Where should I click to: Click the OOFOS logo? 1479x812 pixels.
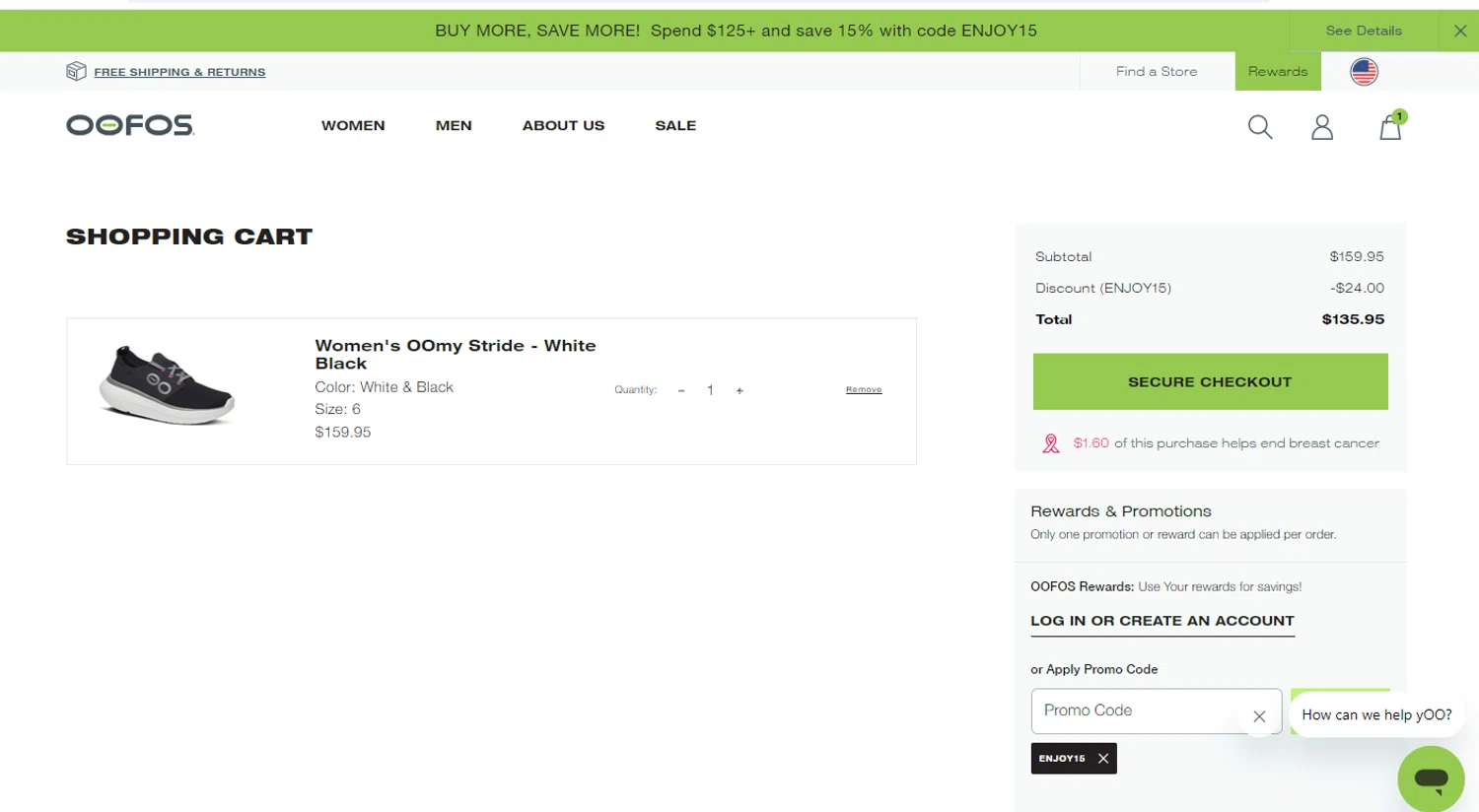click(130, 125)
